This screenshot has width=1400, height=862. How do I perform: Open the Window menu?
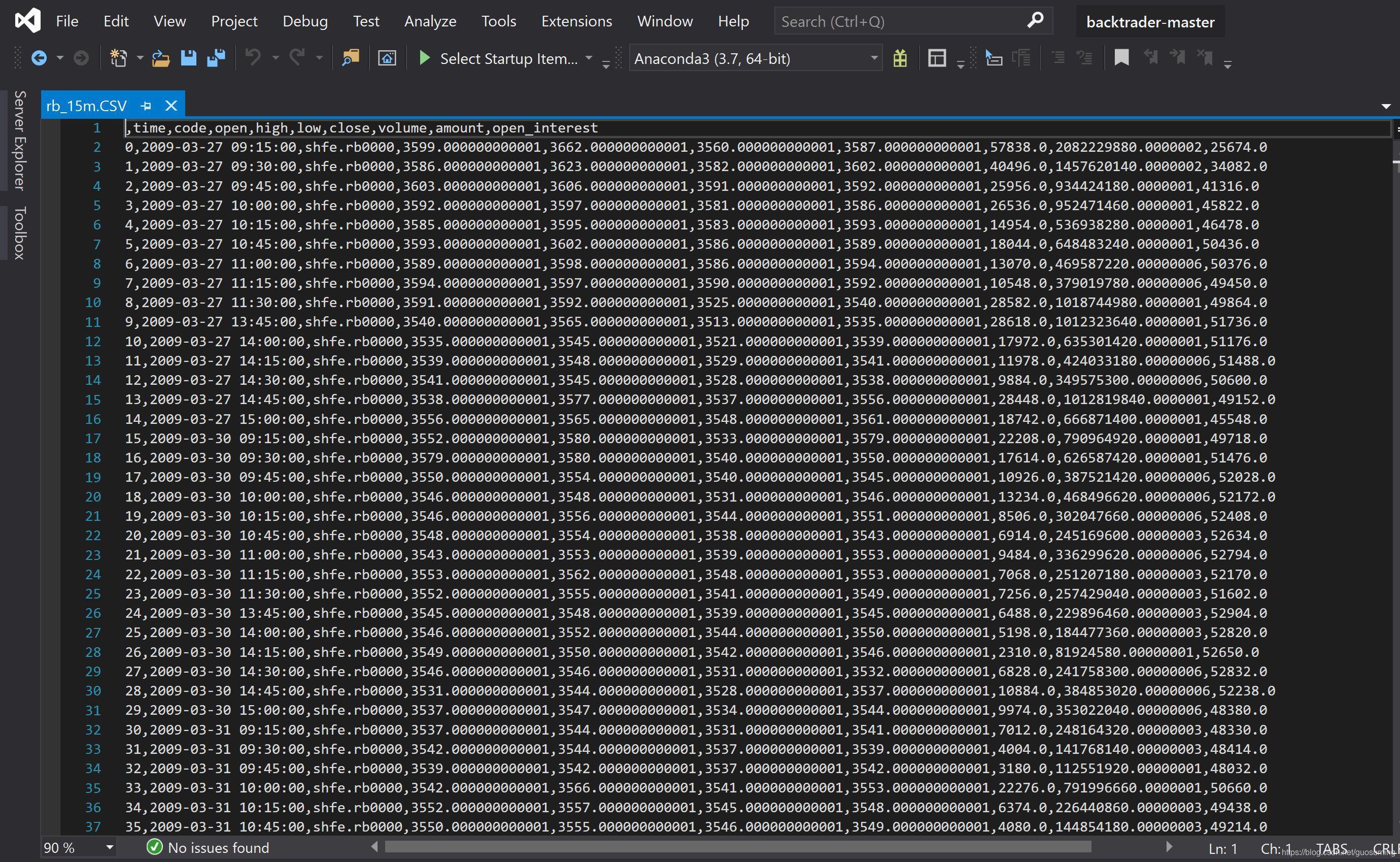665,21
